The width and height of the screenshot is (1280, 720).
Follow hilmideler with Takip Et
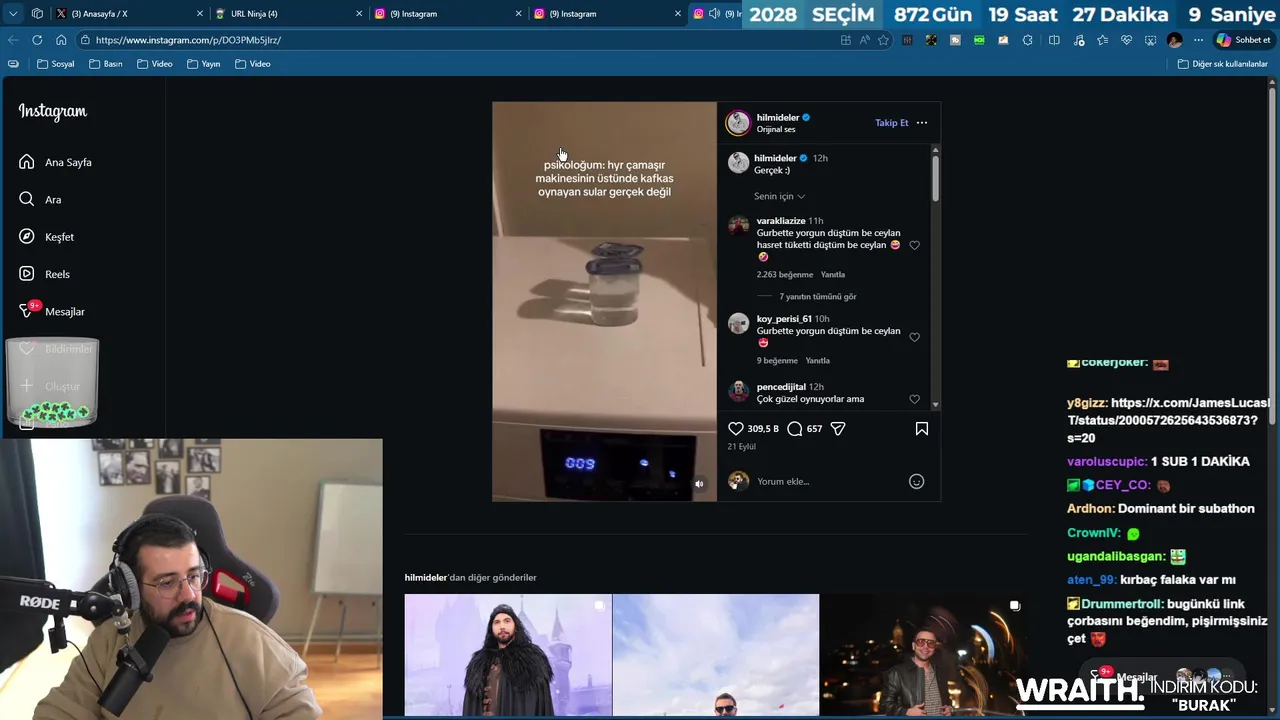tap(892, 123)
